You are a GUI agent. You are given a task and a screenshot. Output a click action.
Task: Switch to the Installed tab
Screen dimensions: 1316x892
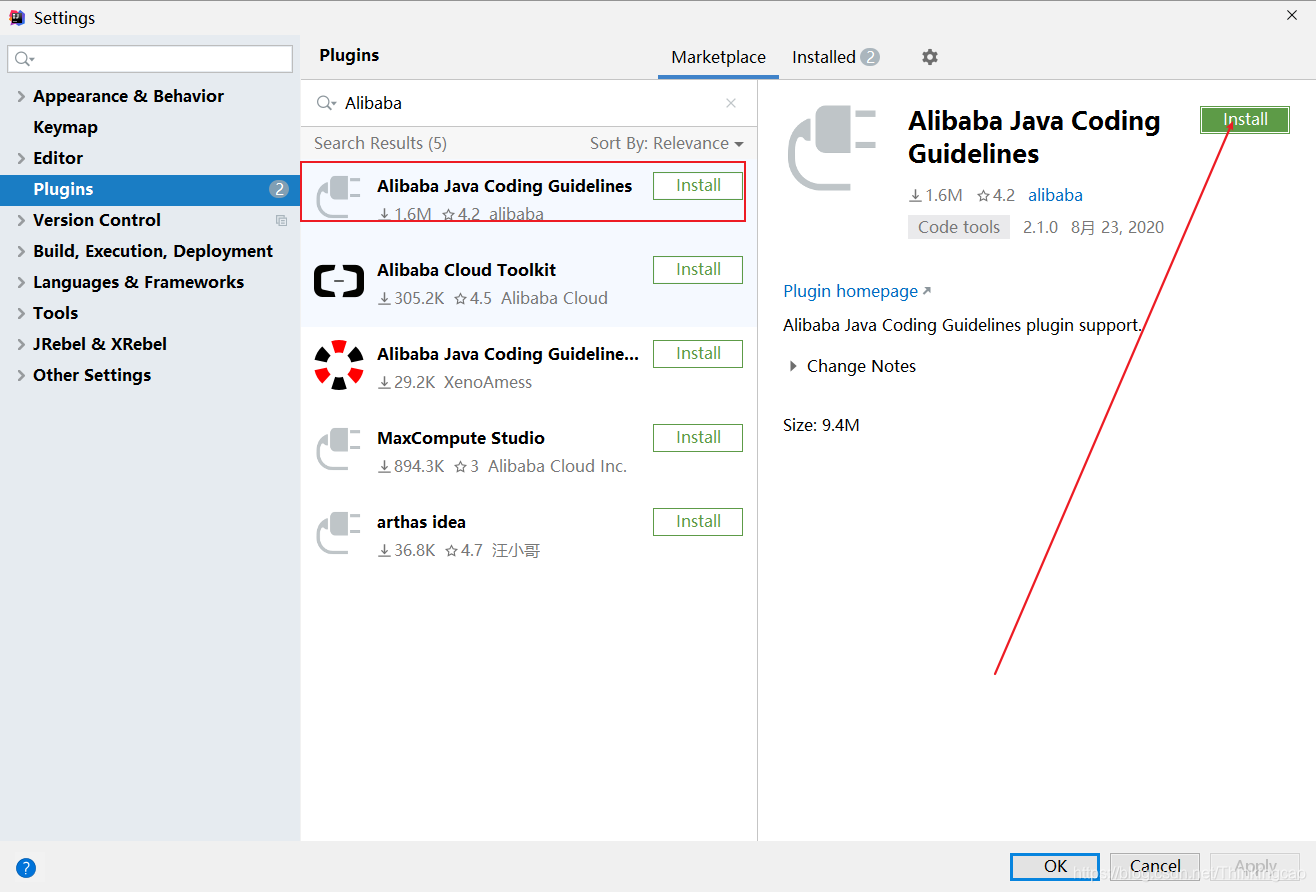(x=835, y=57)
